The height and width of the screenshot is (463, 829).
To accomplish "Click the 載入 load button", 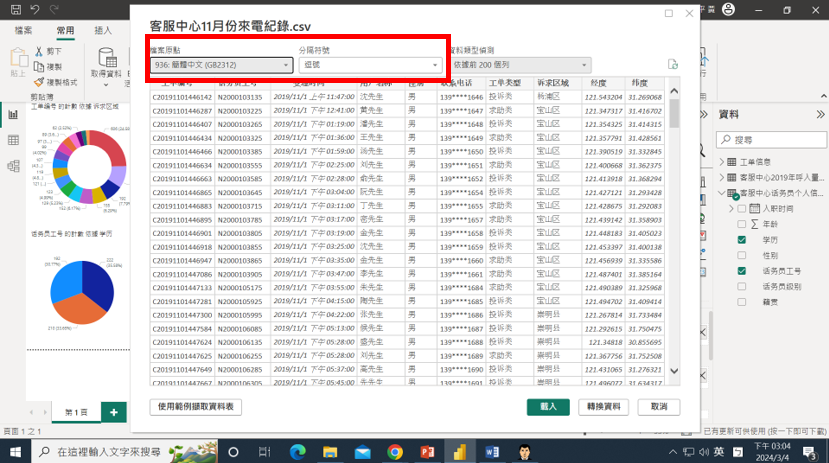I will pos(548,407).
